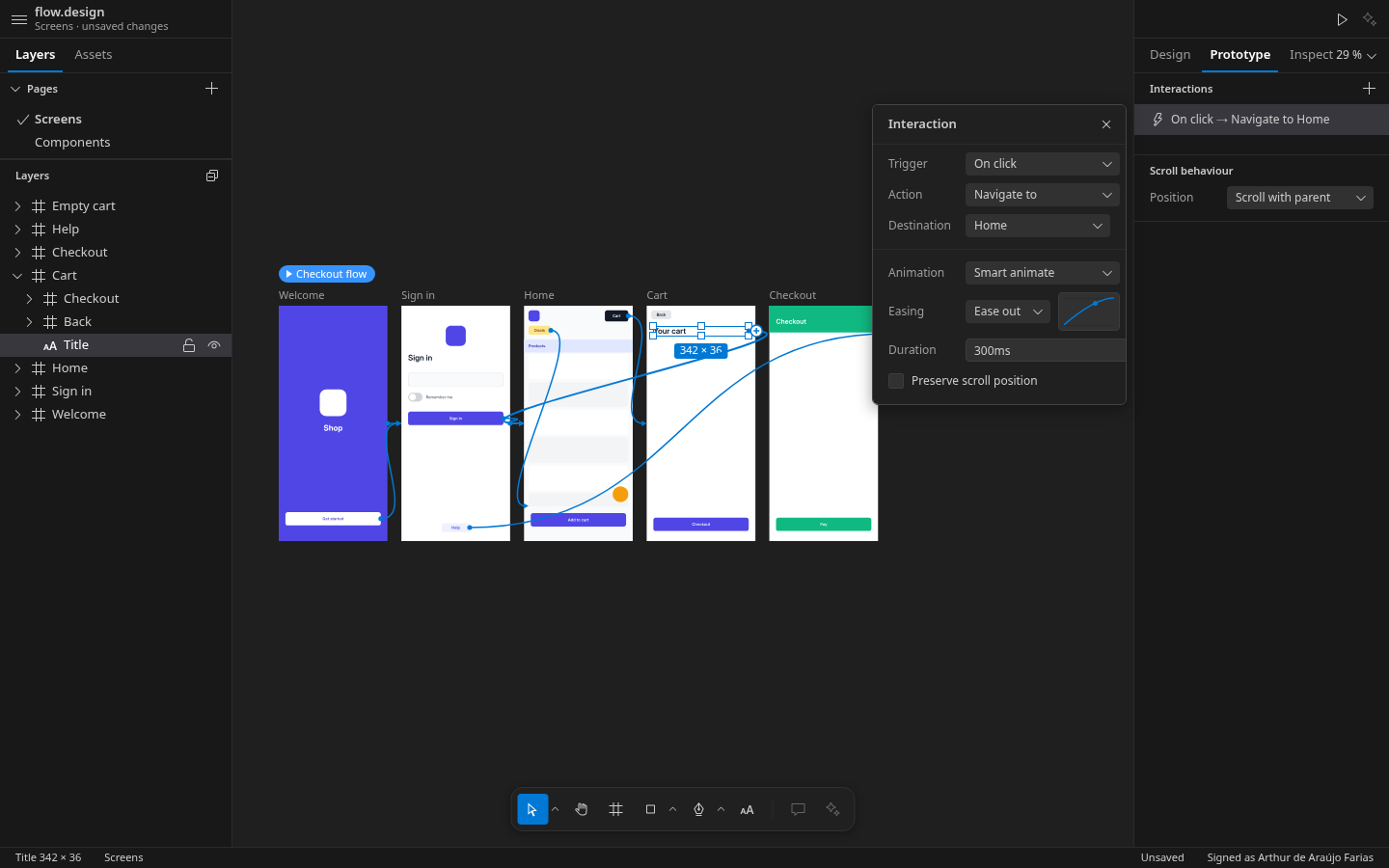
Task: Click the prototype connection plus handle on Title
Action: click(x=756, y=331)
